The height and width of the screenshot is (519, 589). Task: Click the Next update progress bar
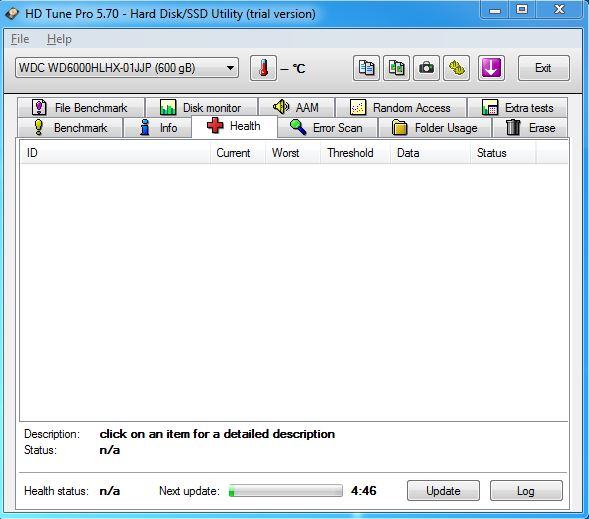coord(286,491)
